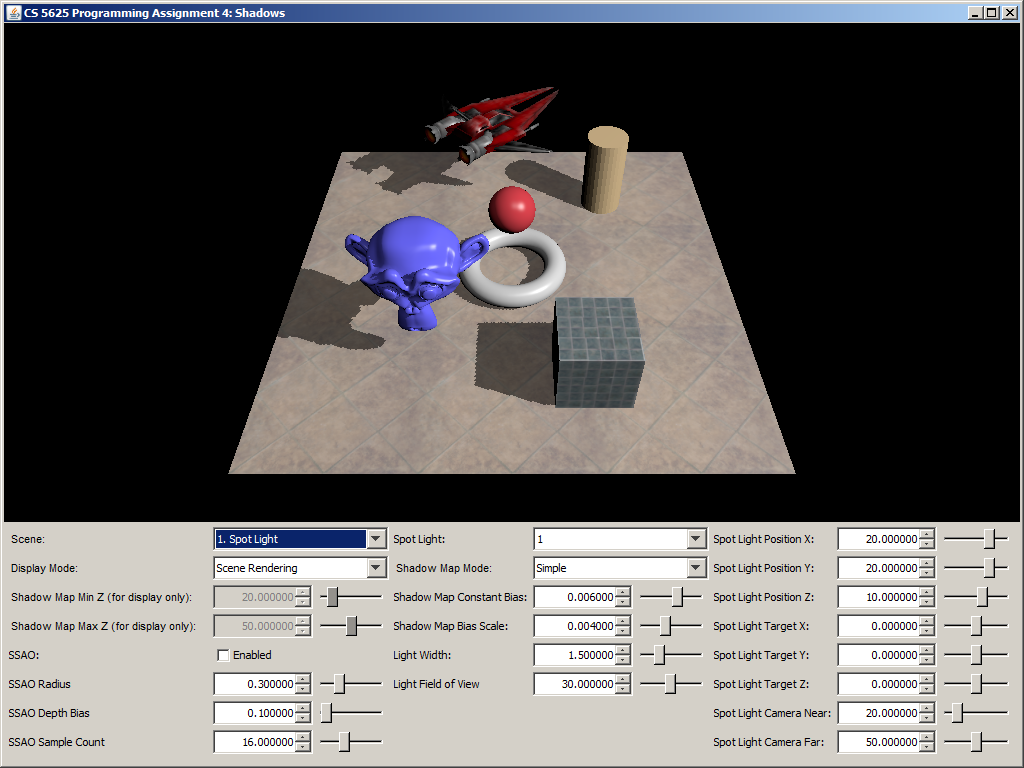Click the SSAO Depth Bias slider
This screenshot has height=768, width=1024.
point(327,713)
